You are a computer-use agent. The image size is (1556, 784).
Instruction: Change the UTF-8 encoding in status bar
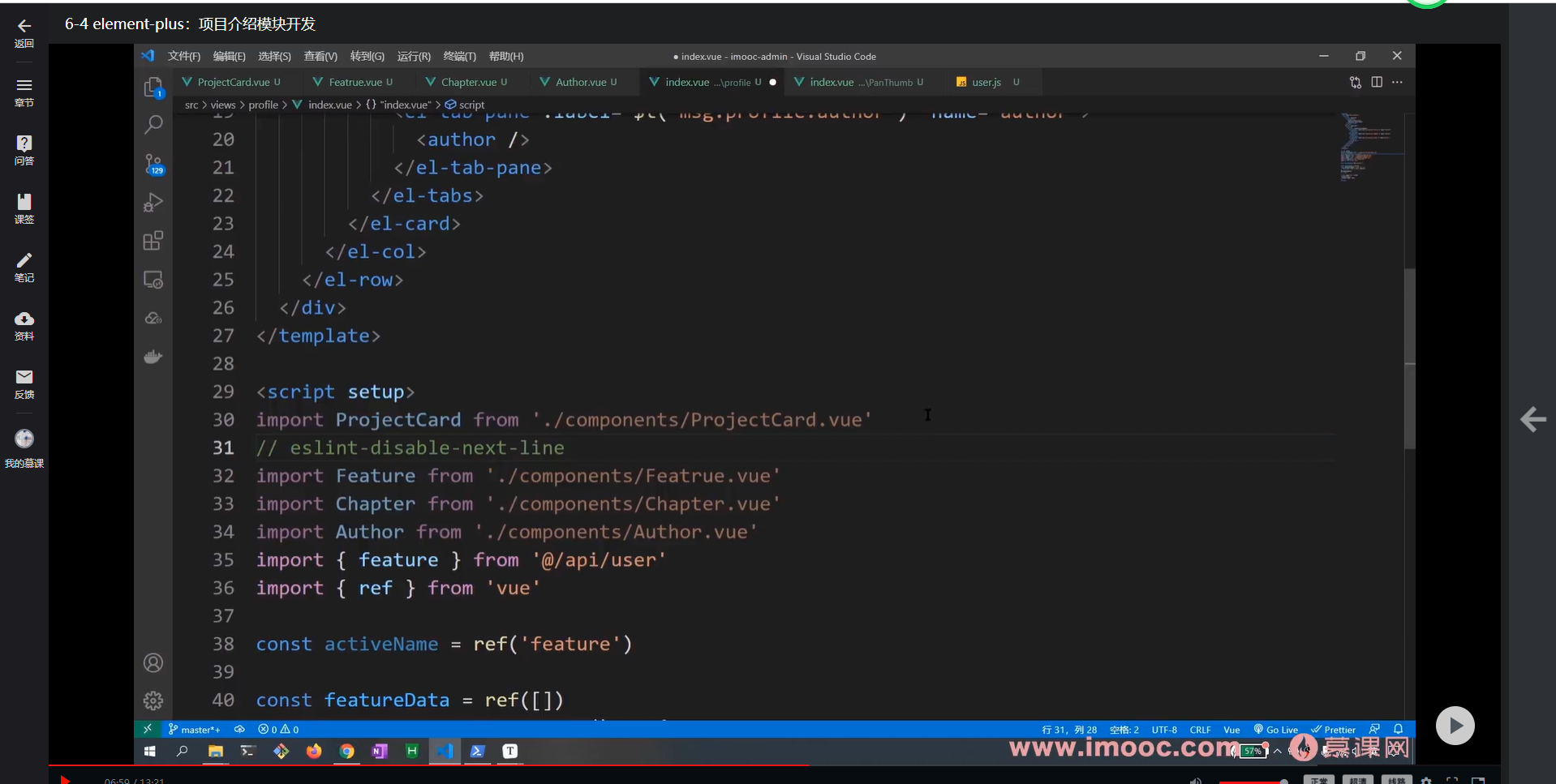1164,729
